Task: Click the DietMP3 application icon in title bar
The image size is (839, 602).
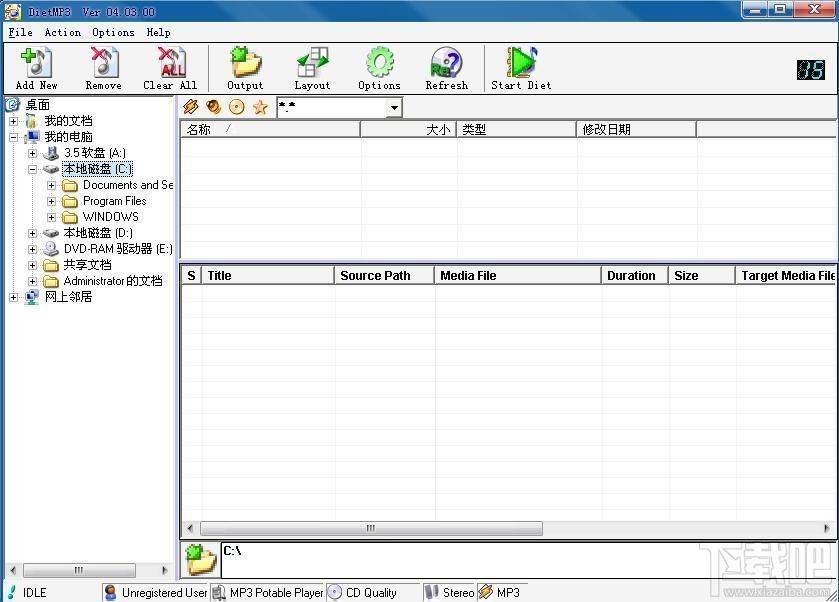Action: coord(13,11)
